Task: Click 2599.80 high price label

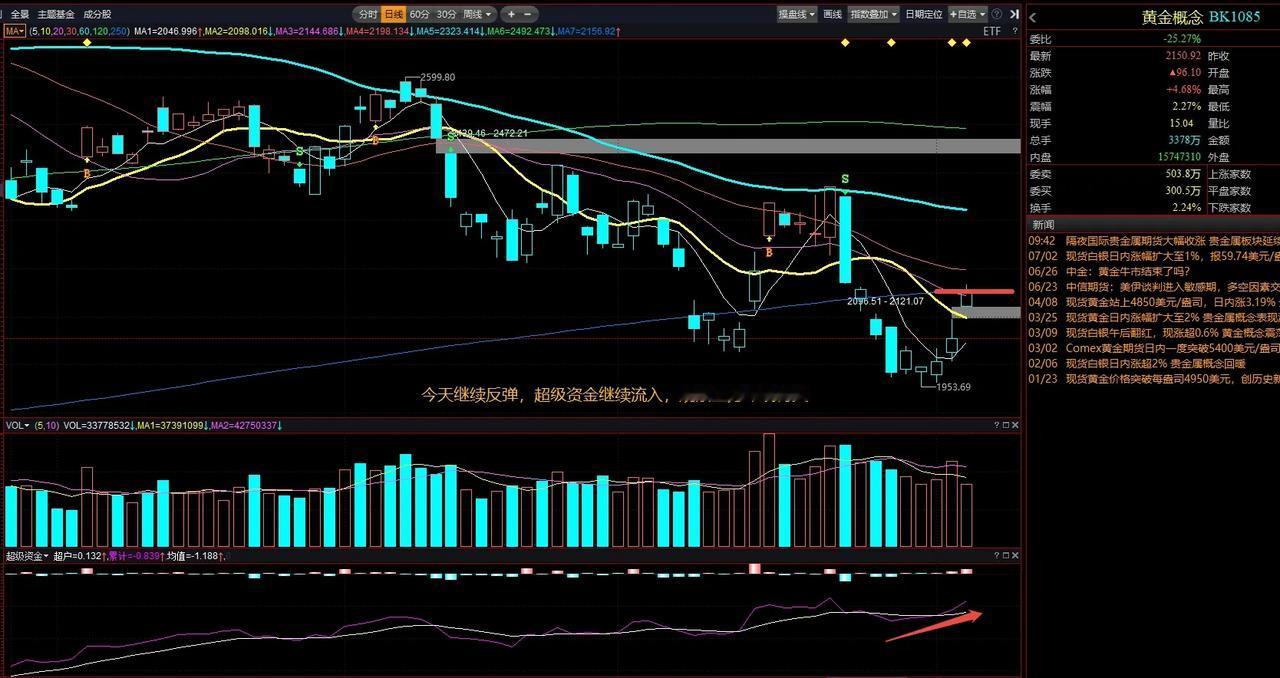Action: 438,77
